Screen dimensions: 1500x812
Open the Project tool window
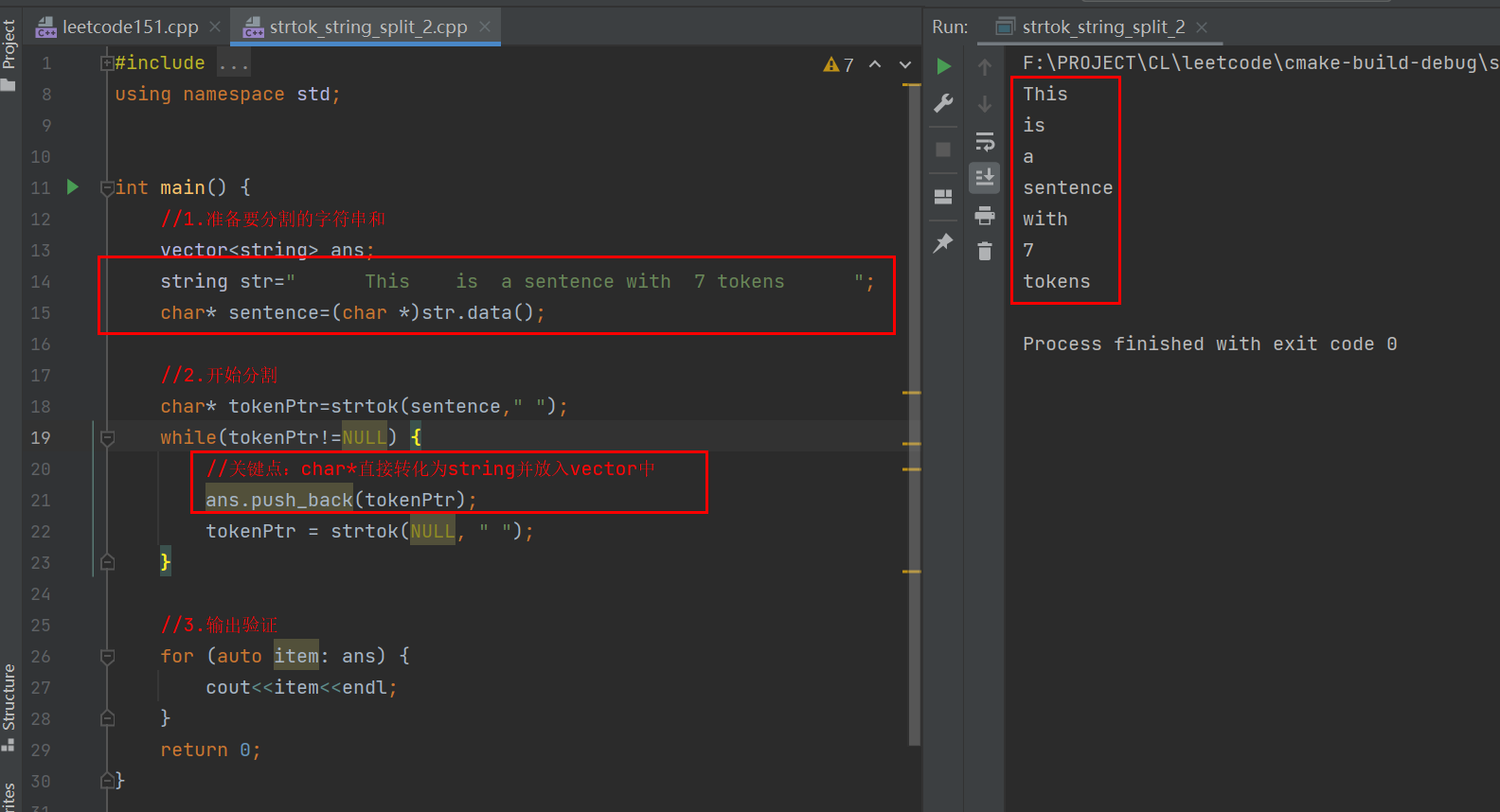pos(9,55)
